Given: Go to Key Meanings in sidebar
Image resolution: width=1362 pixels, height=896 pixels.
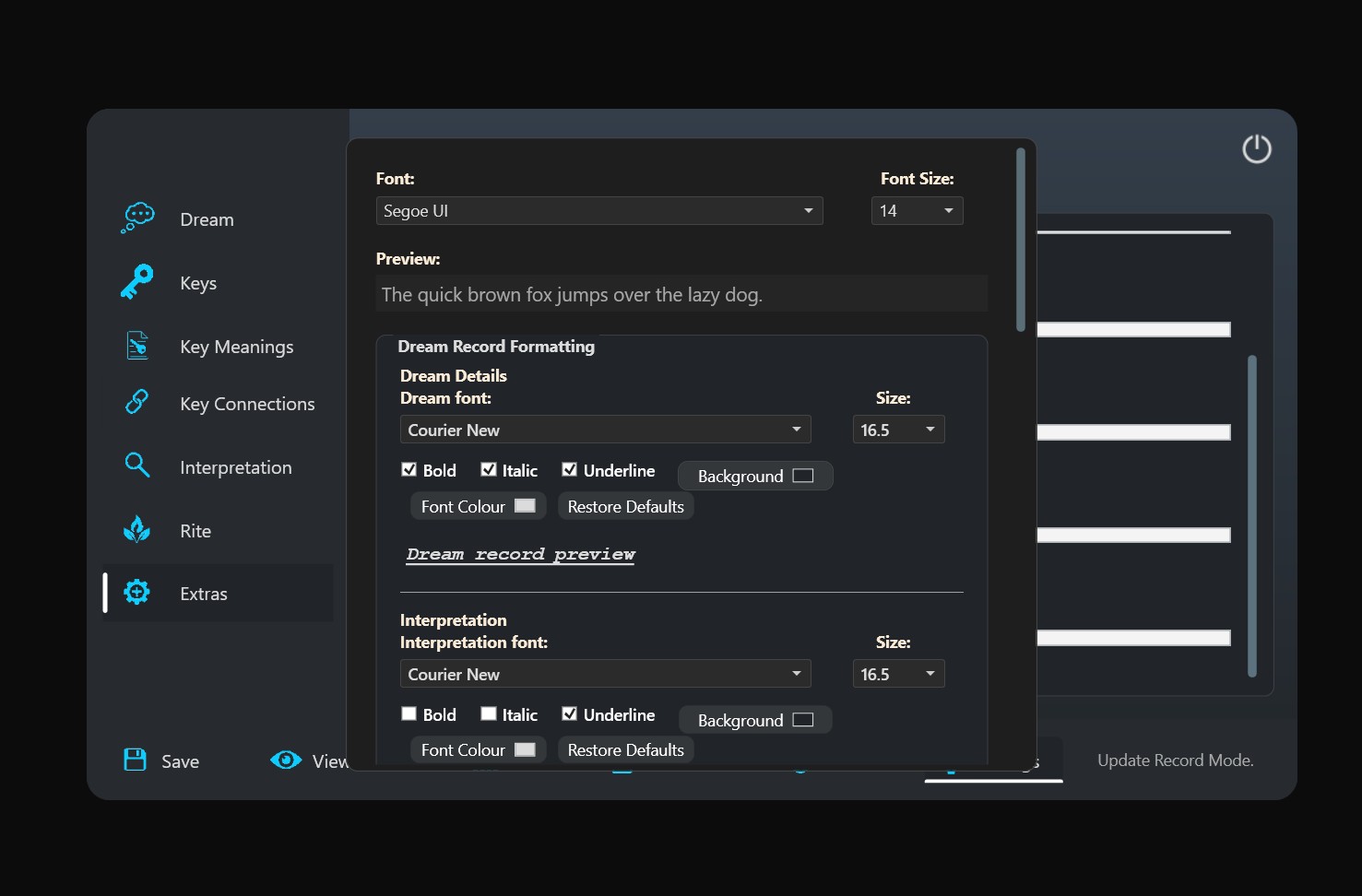Looking at the screenshot, I should pyautogui.click(x=237, y=347).
